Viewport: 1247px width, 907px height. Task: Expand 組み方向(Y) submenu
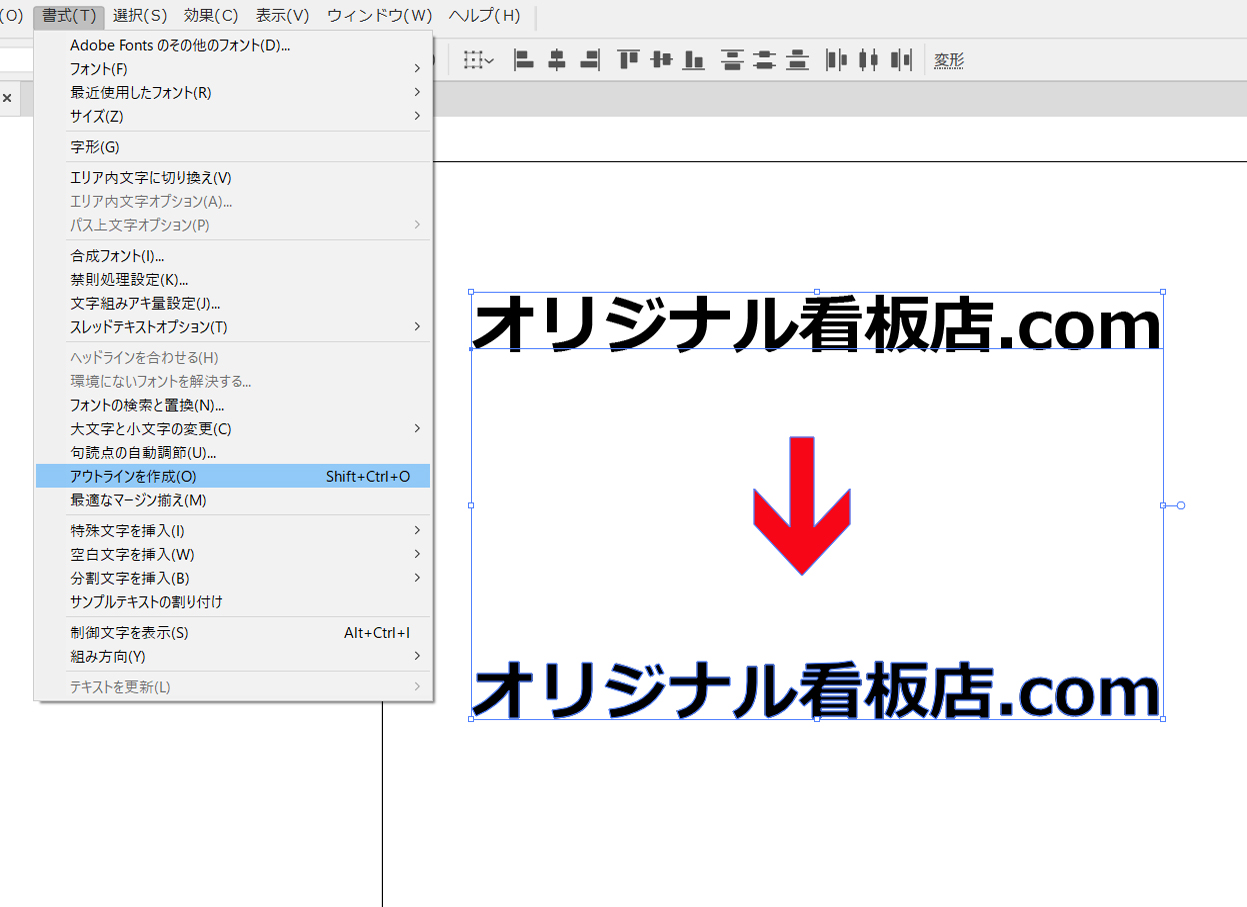(232, 657)
